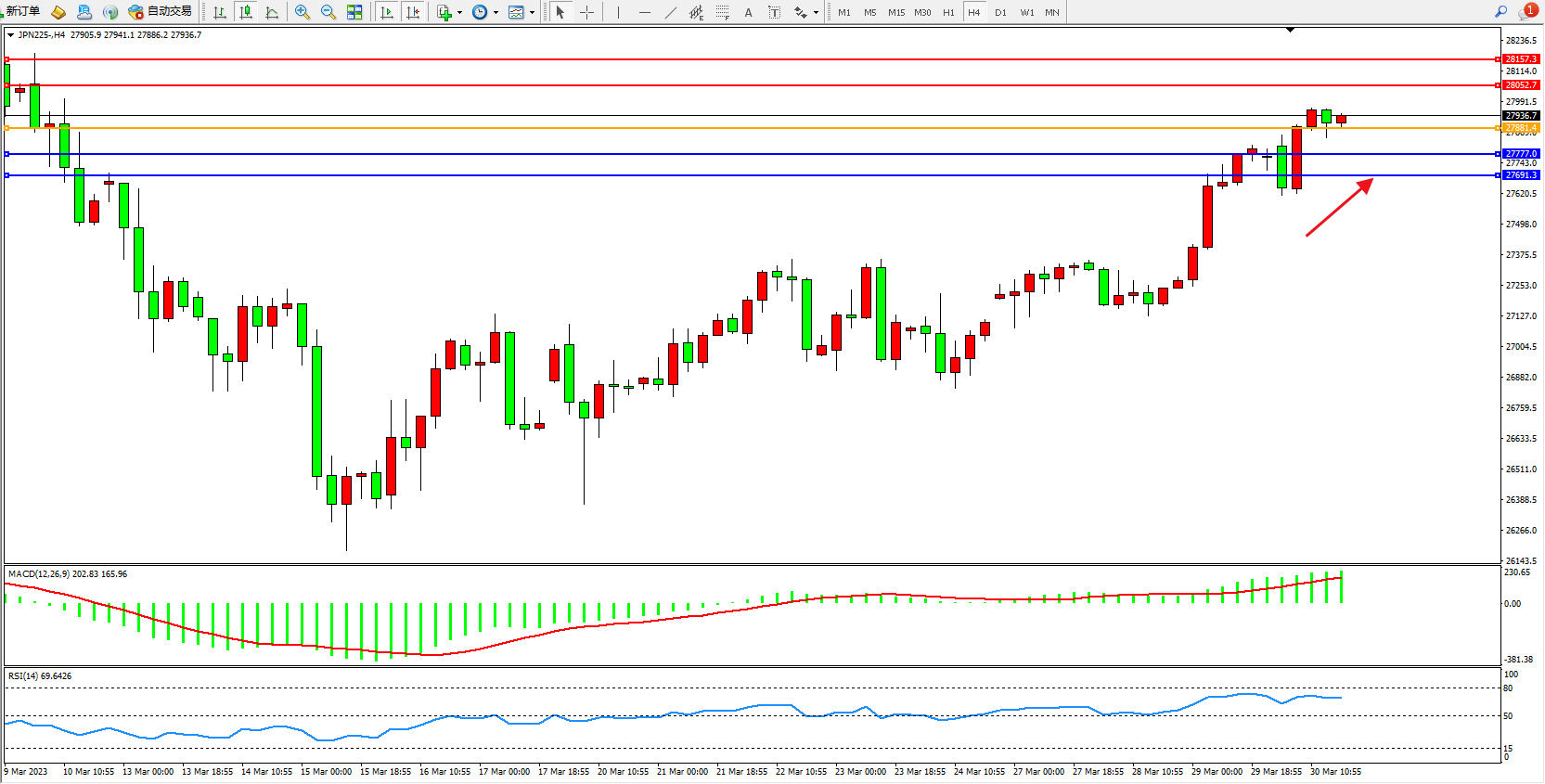Image resolution: width=1545 pixels, height=784 pixels.
Task: Click the zoom out magnifier icon
Action: coord(328,12)
